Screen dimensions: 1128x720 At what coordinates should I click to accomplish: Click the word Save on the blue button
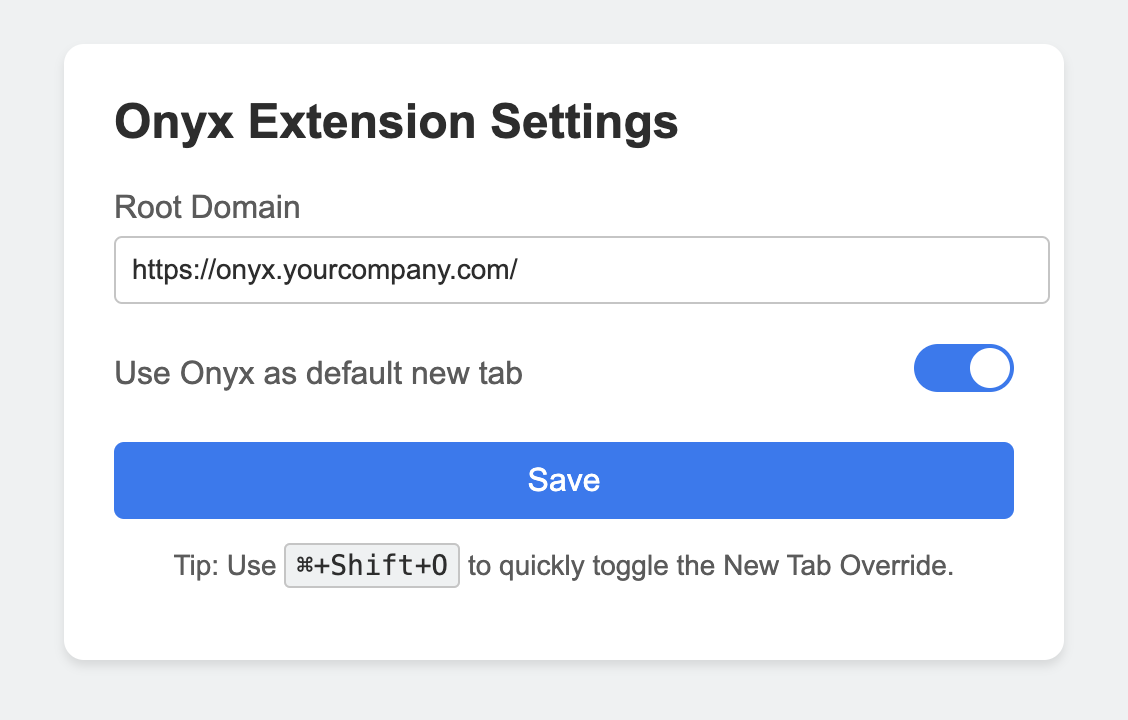[x=564, y=480]
